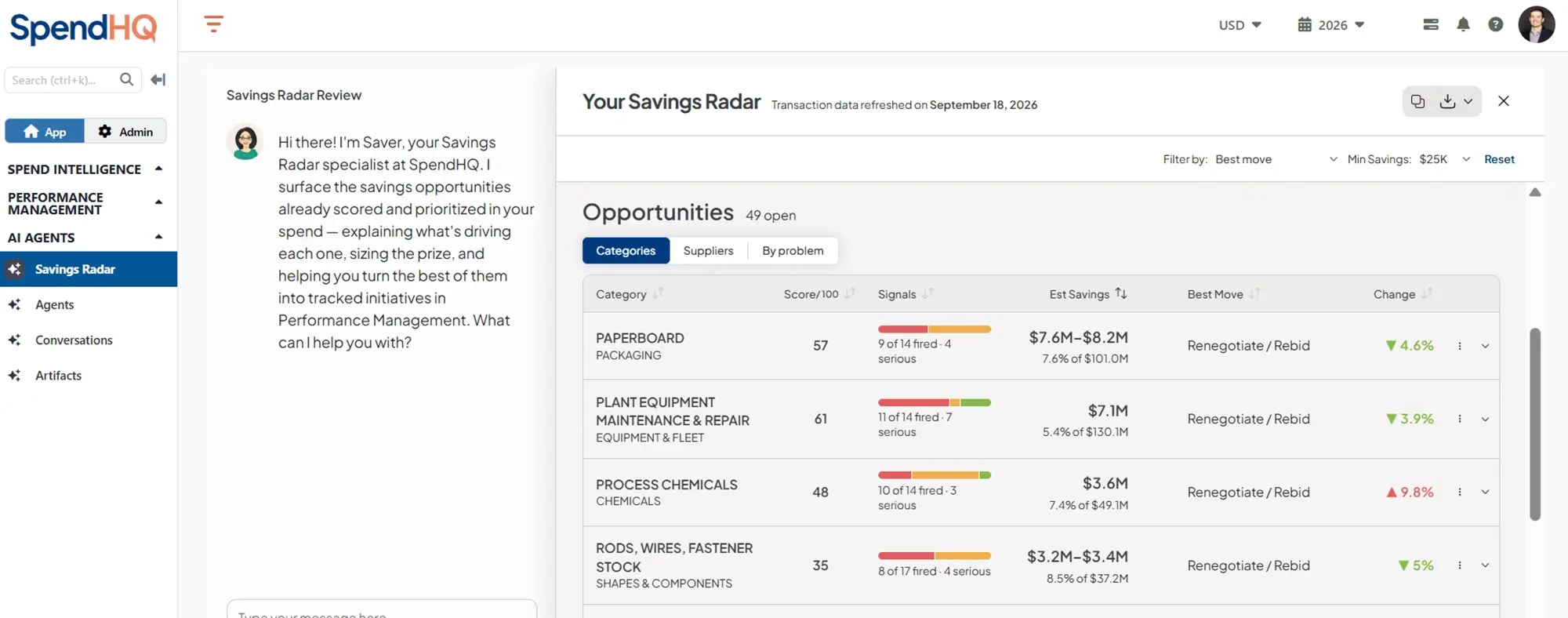Open user profile avatar
This screenshot has height=618, width=1568.
[x=1536, y=24]
